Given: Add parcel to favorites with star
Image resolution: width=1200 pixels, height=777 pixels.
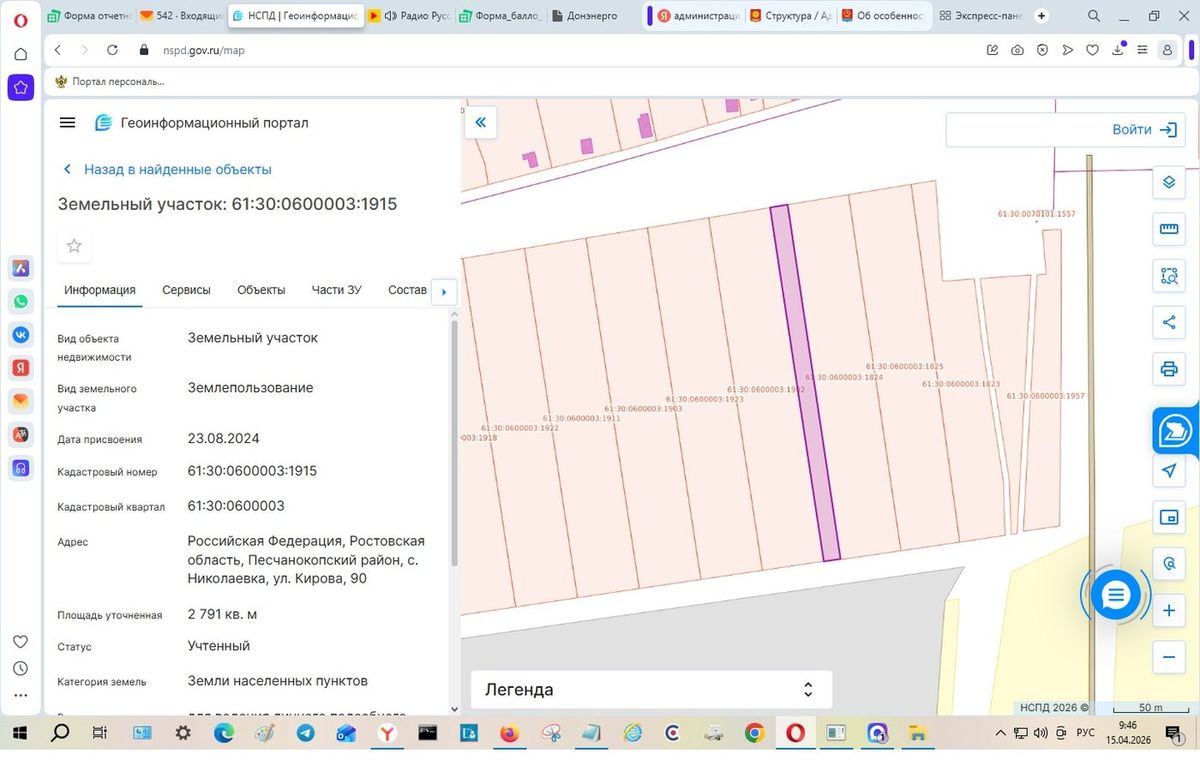Looking at the screenshot, I should pyautogui.click(x=74, y=246).
